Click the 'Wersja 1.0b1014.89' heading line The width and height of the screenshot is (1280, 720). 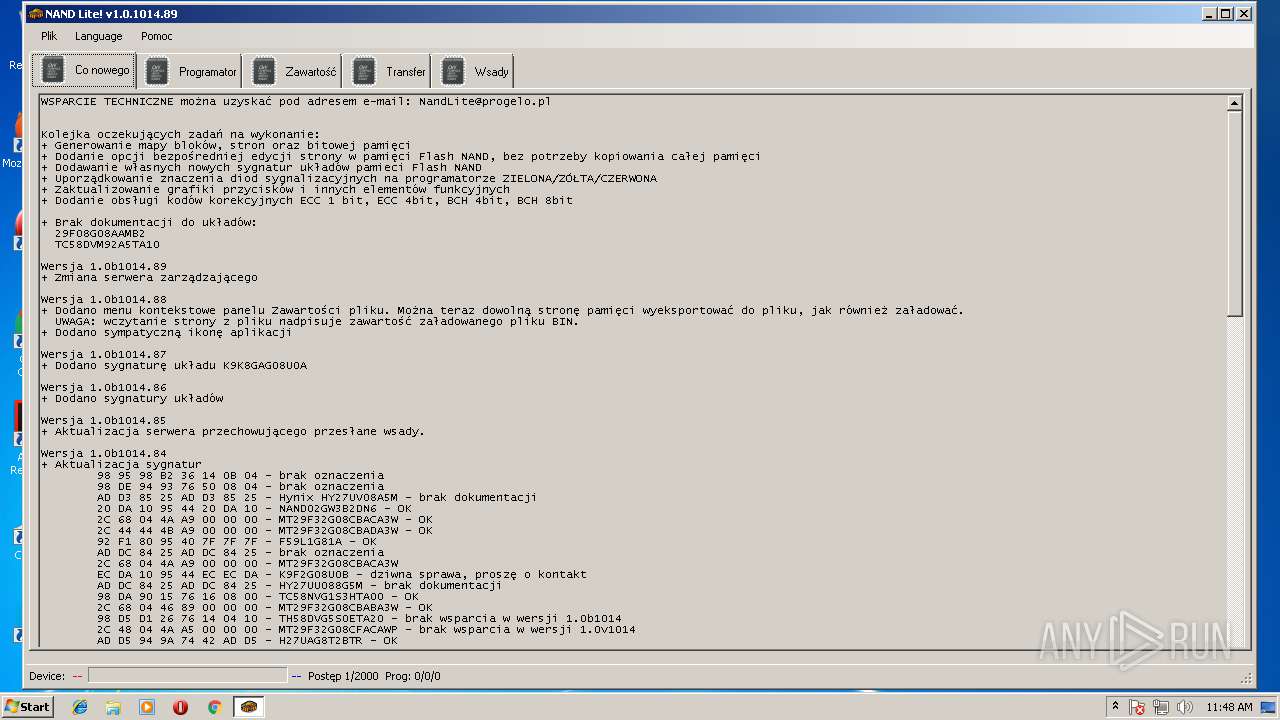tap(104, 267)
